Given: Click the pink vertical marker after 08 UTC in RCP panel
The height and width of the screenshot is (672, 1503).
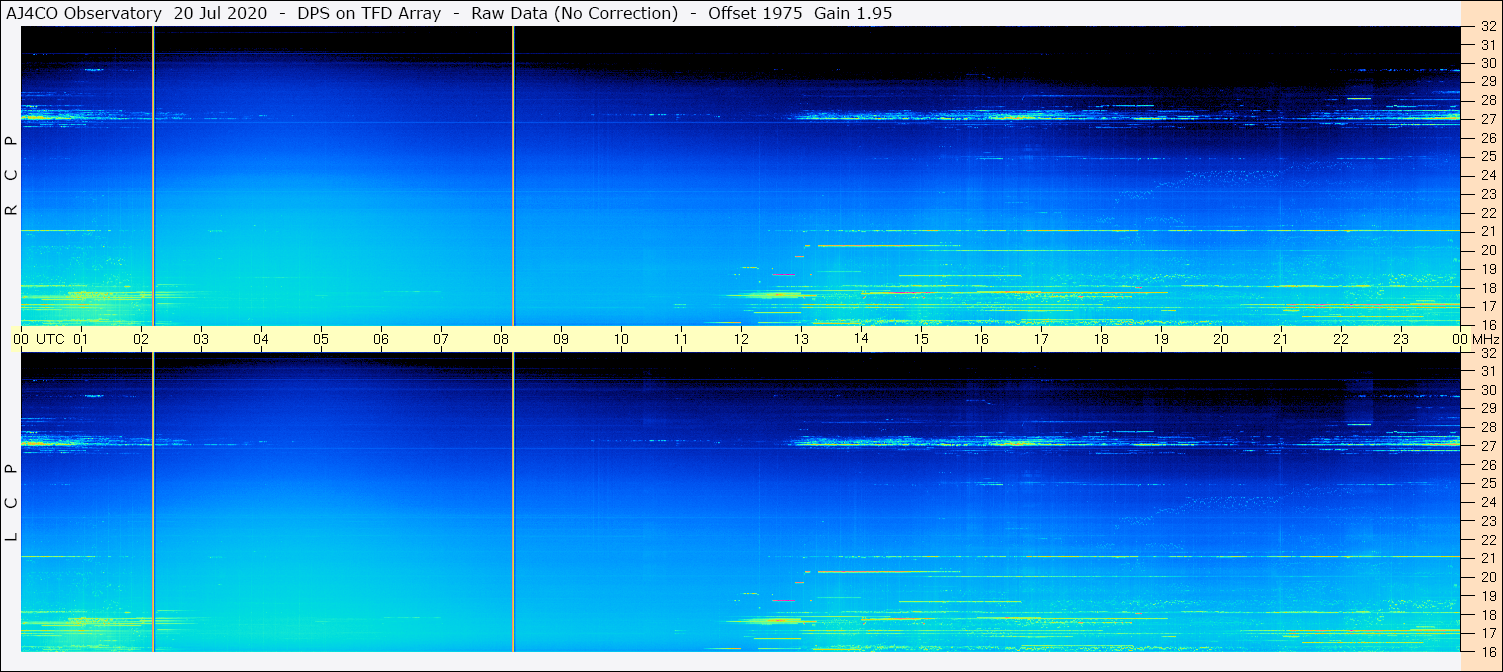Looking at the screenshot, I should pyautogui.click(x=513, y=176).
